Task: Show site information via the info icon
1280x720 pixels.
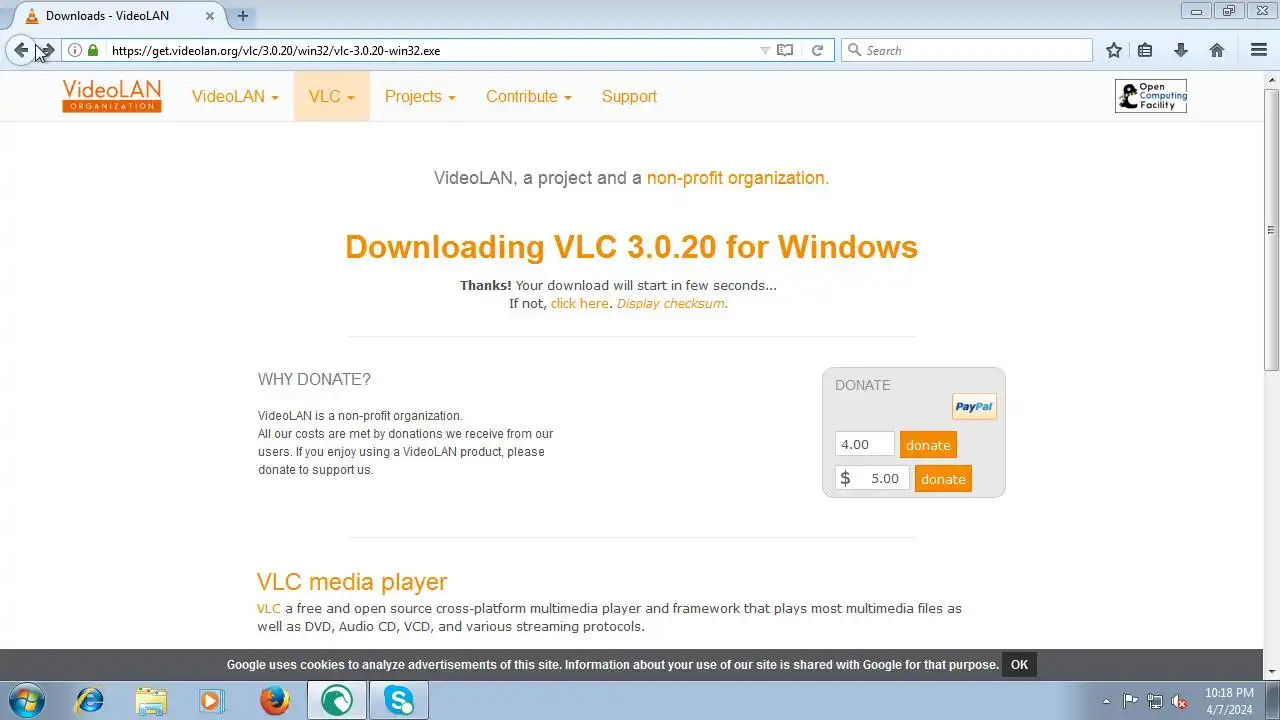Action: click(x=74, y=50)
